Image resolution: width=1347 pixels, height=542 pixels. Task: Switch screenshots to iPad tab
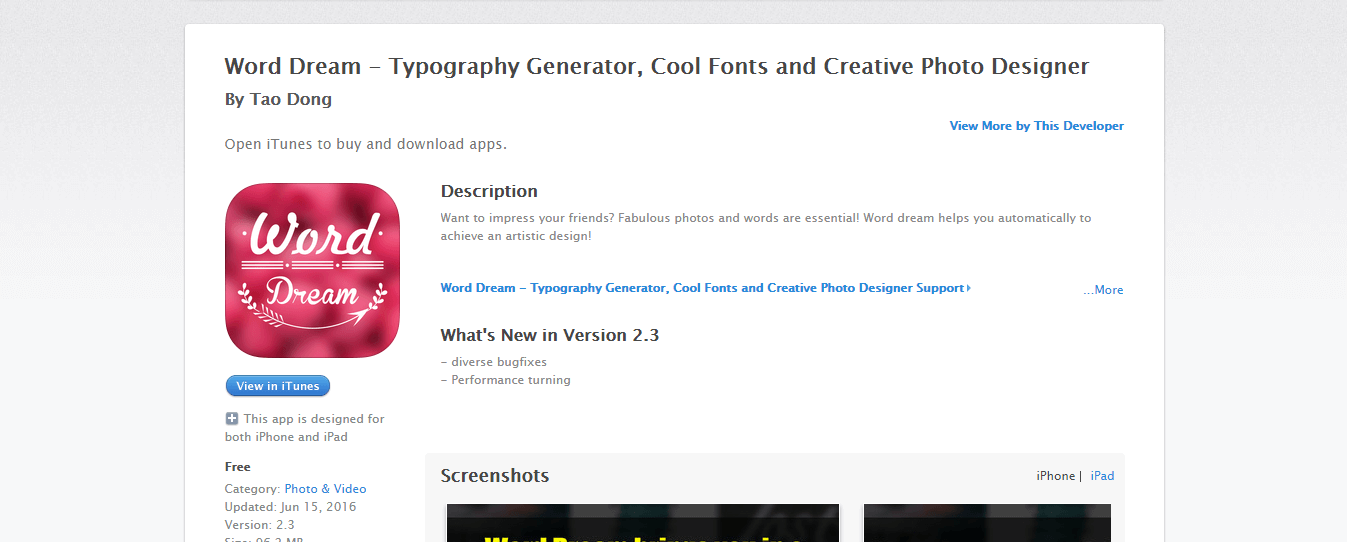tap(1102, 476)
